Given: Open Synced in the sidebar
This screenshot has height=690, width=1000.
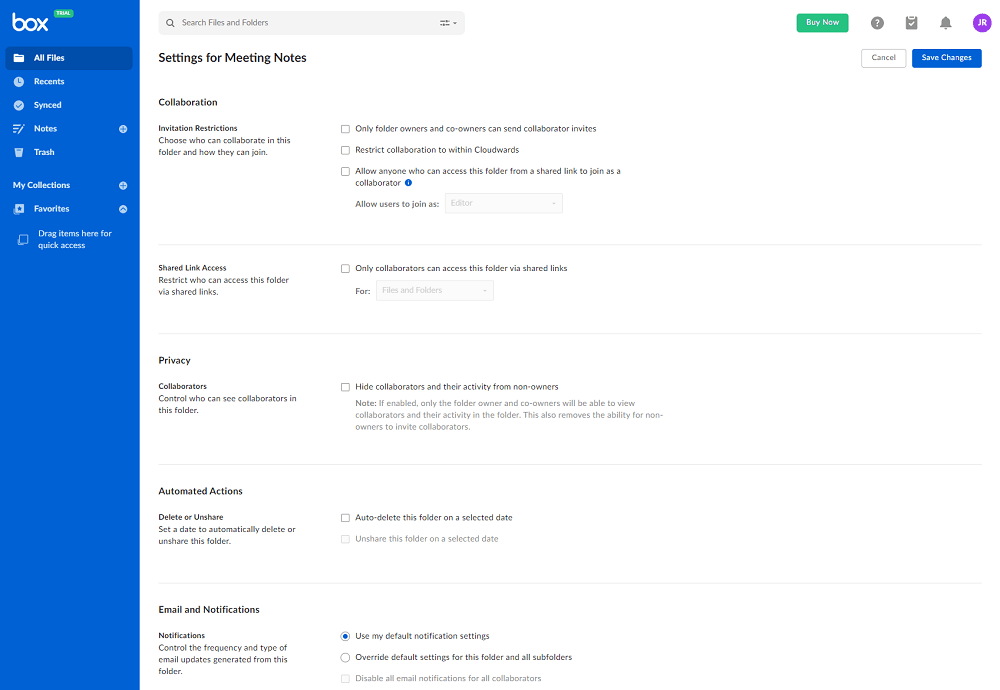Looking at the screenshot, I should (x=47, y=105).
